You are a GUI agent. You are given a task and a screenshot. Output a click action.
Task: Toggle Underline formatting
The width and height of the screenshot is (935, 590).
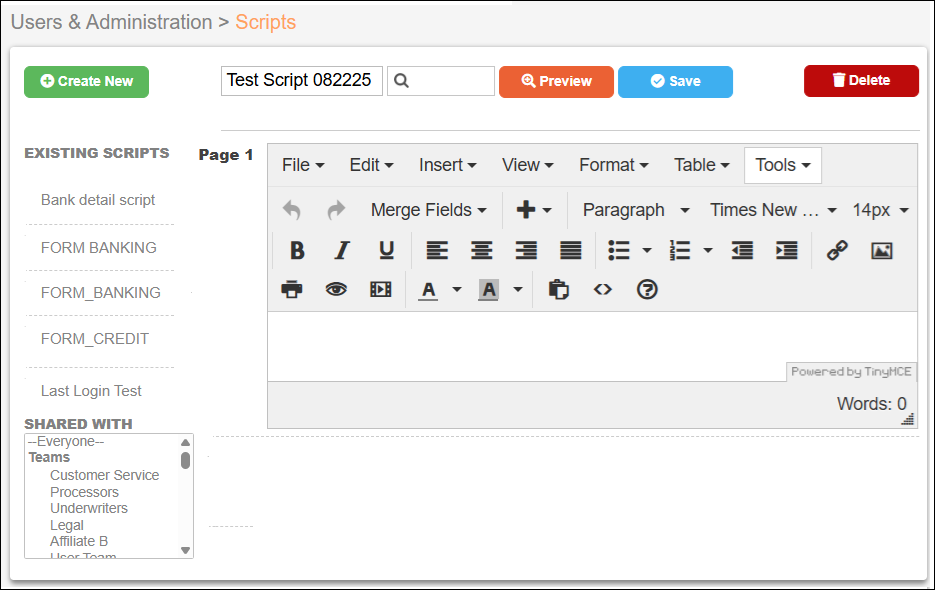click(386, 251)
